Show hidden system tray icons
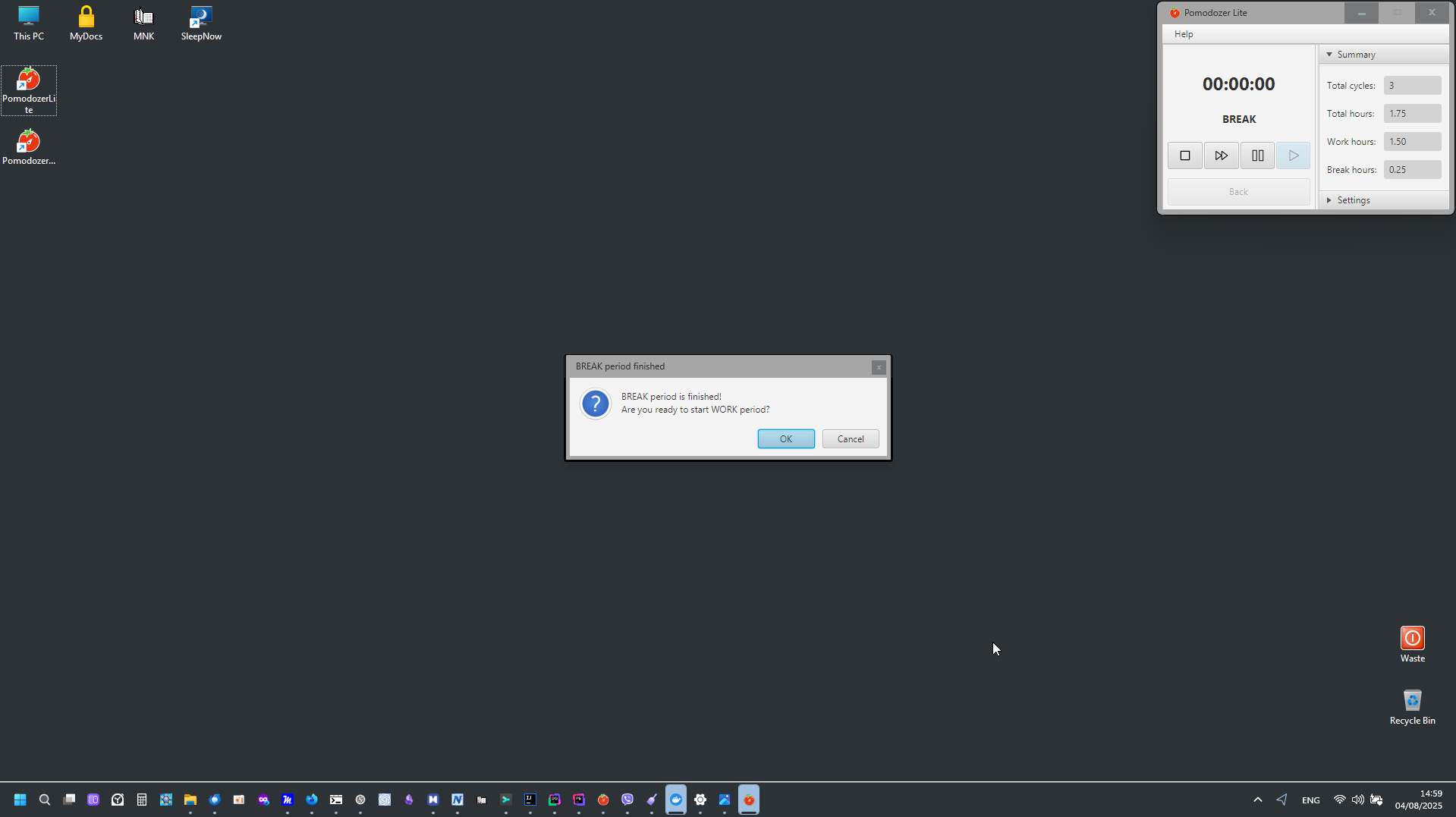This screenshot has width=1456, height=817. [1257, 800]
